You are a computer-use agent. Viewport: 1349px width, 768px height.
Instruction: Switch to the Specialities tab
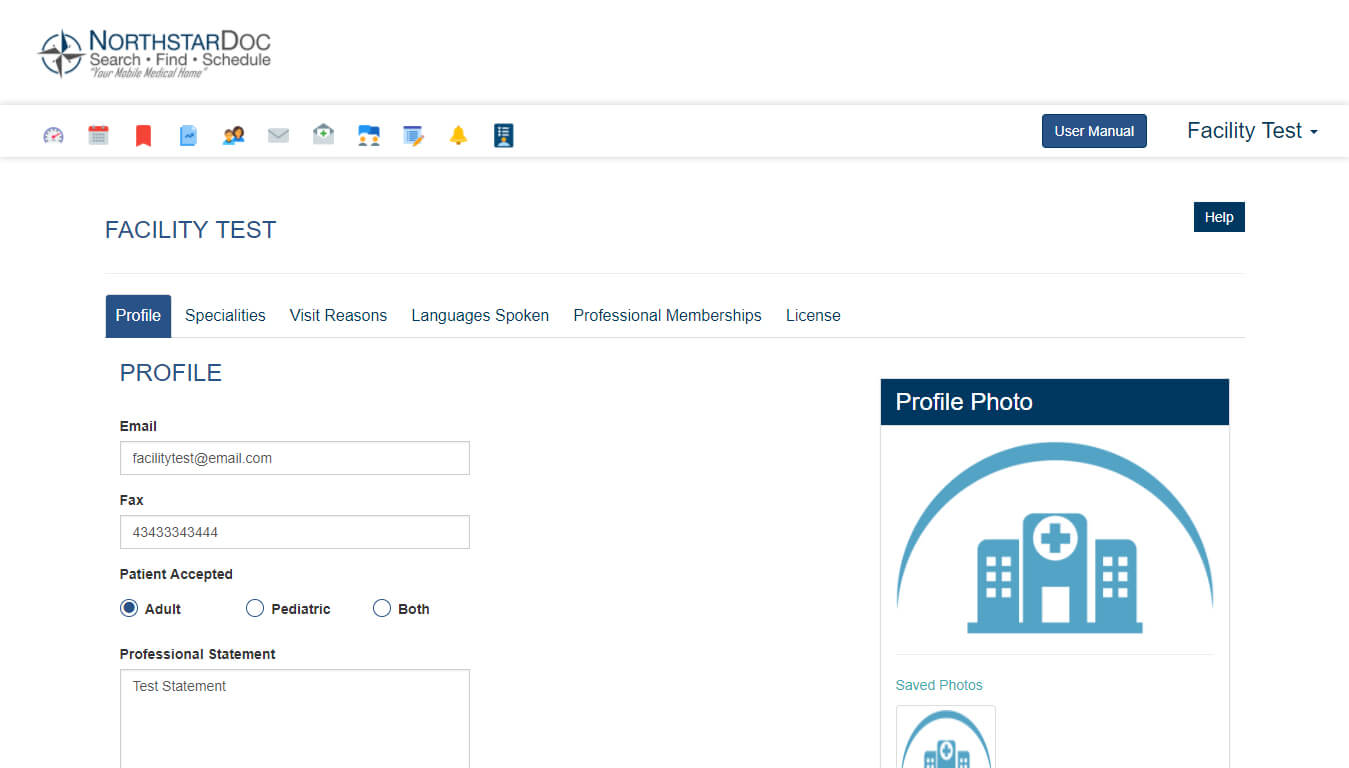tap(225, 316)
